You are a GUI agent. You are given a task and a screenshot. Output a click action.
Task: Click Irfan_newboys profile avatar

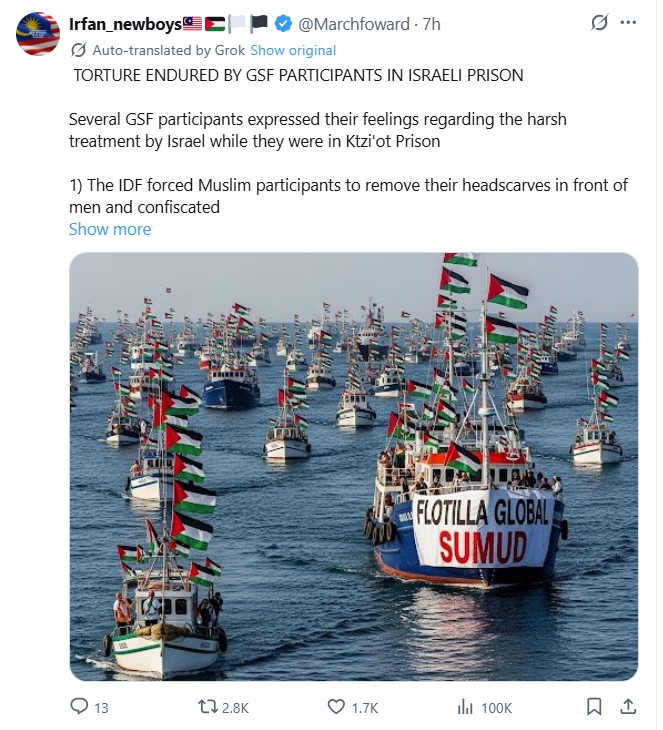click(38, 34)
